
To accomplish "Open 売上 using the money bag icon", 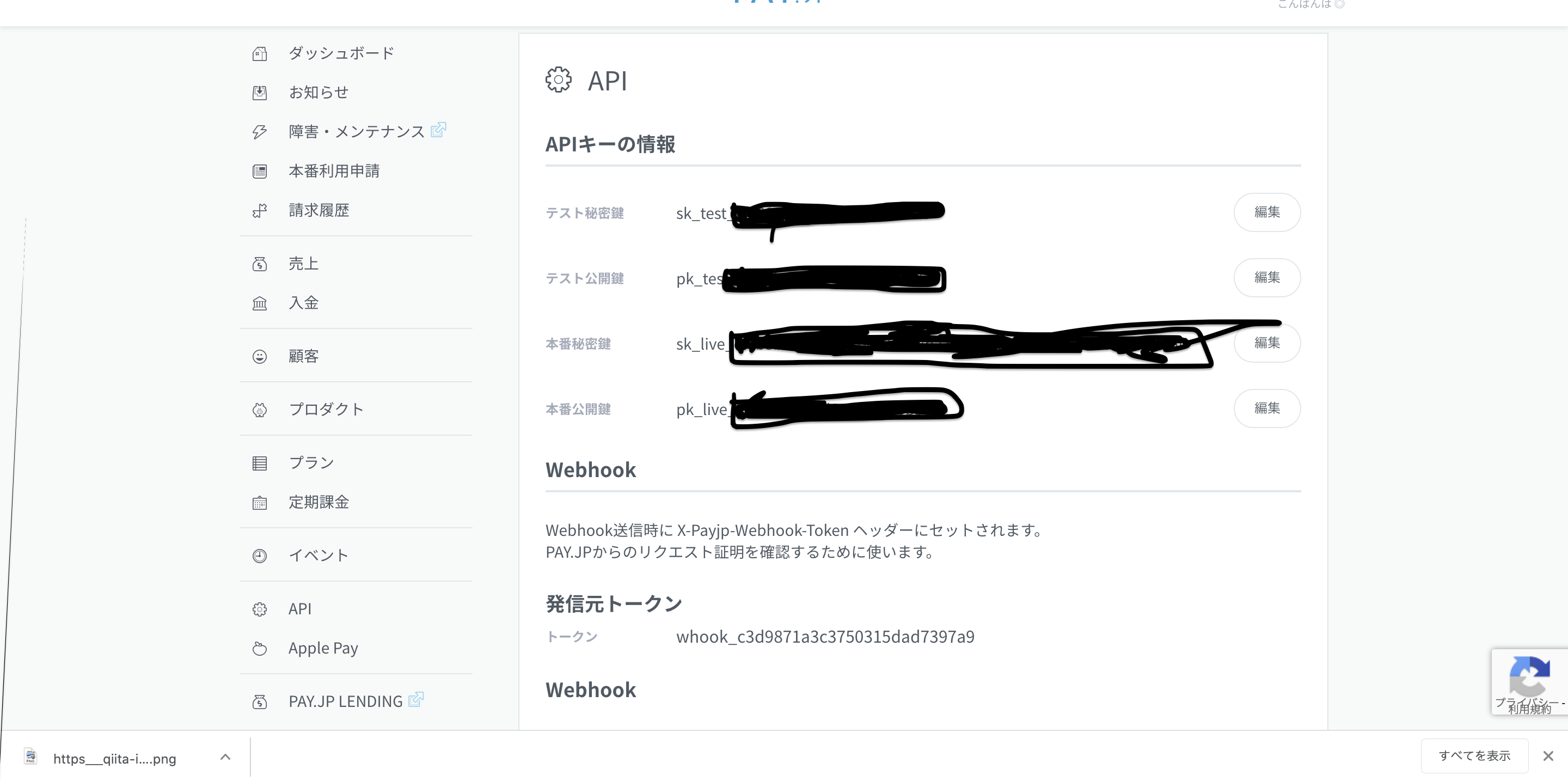I will pyautogui.click(x=260, y=264).
